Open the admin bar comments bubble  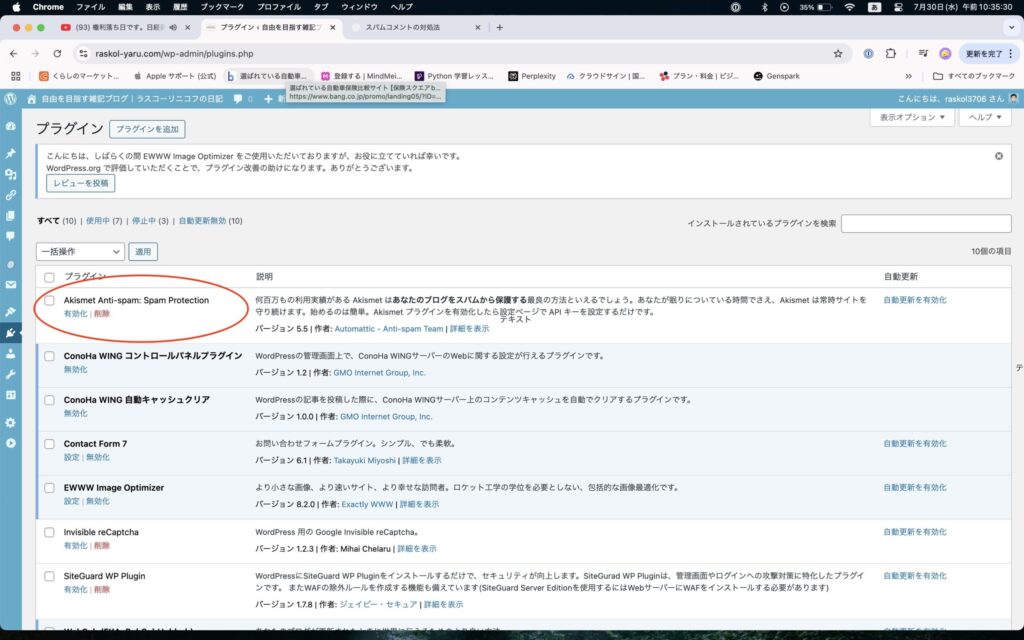pyautogui.click(x=238, y=99)
